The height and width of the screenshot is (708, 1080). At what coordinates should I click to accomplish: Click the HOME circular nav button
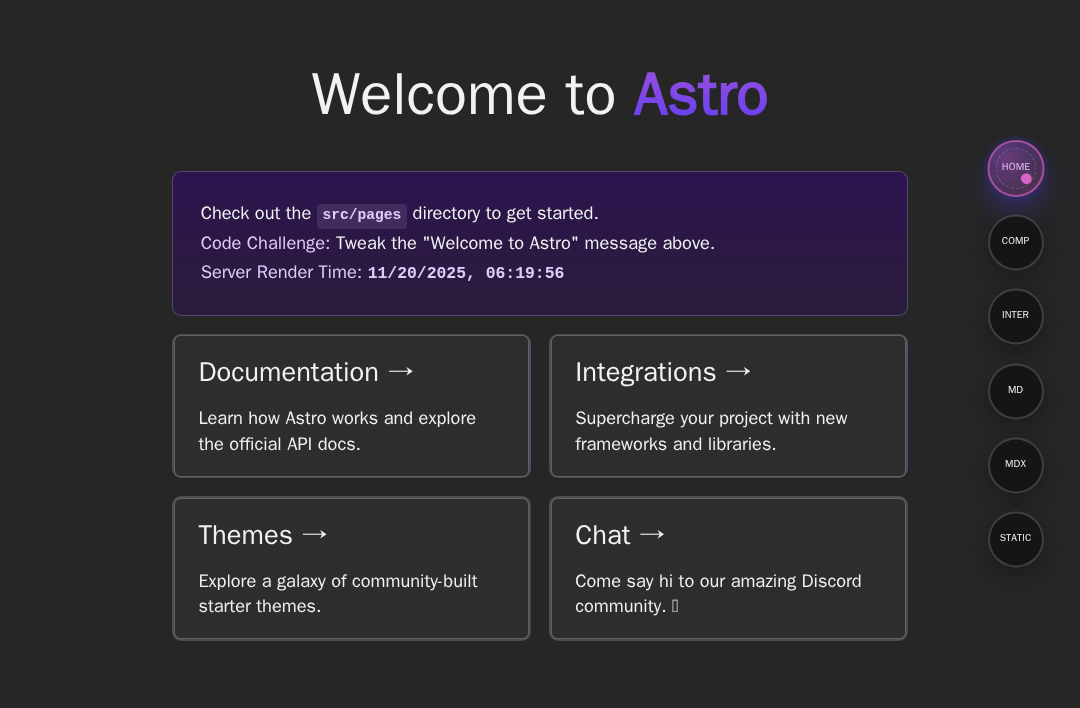pyautogui.click(x=1015, y=168)
